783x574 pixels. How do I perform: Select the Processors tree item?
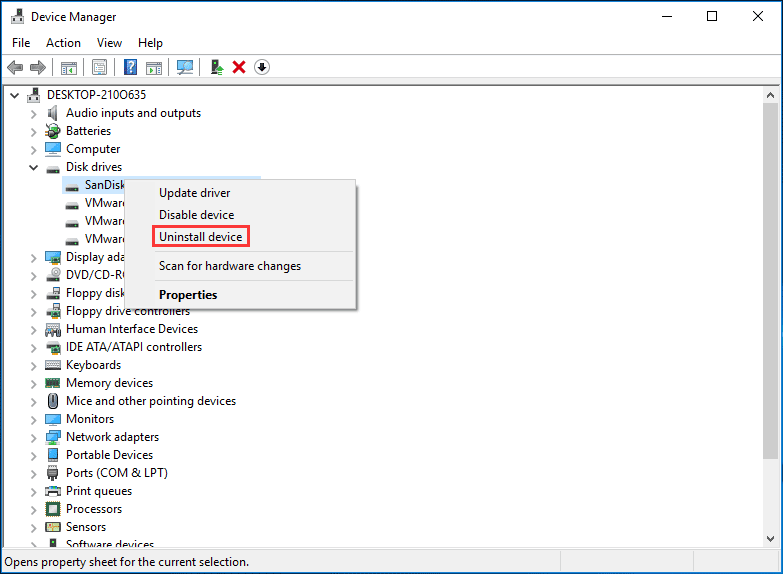click(95, 509)
